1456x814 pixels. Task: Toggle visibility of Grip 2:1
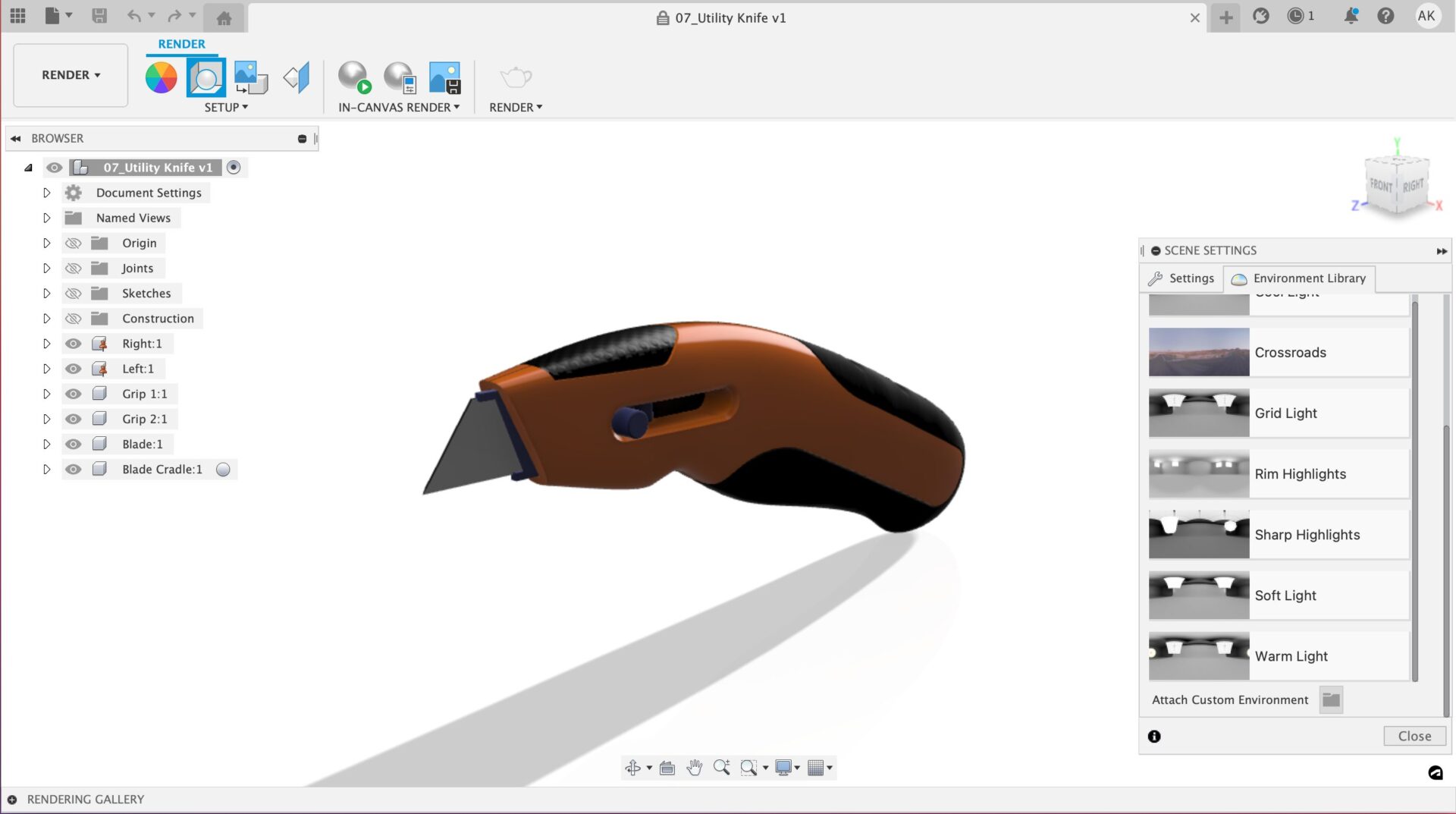click(73, 419)
